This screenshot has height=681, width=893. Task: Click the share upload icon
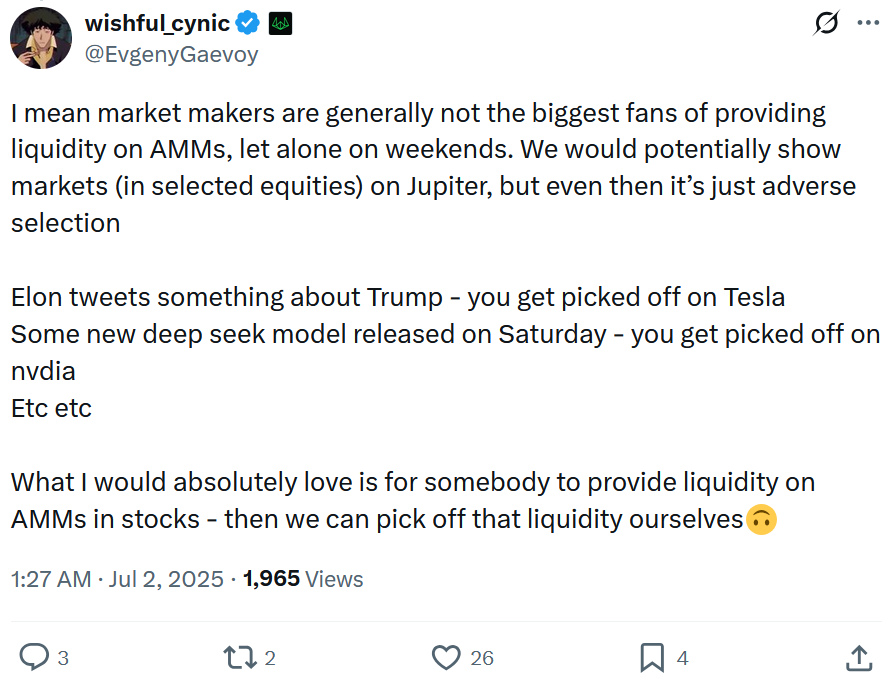858,657
